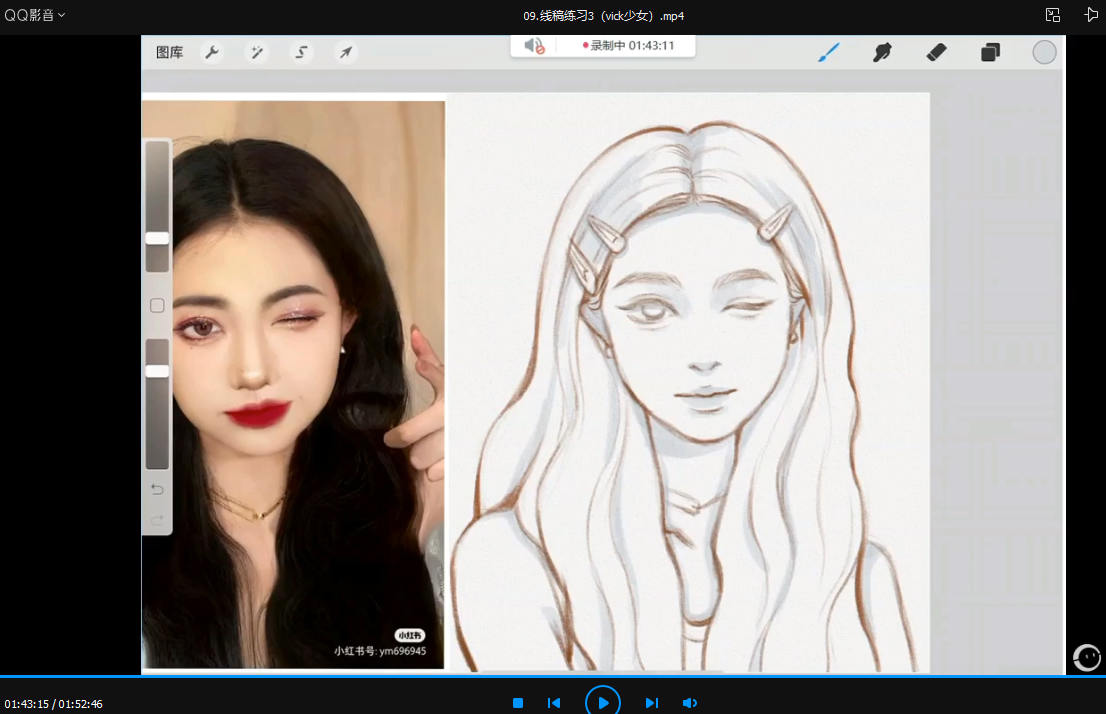
Task: Open the magic wand Adjustments tool
Action: 257,52
